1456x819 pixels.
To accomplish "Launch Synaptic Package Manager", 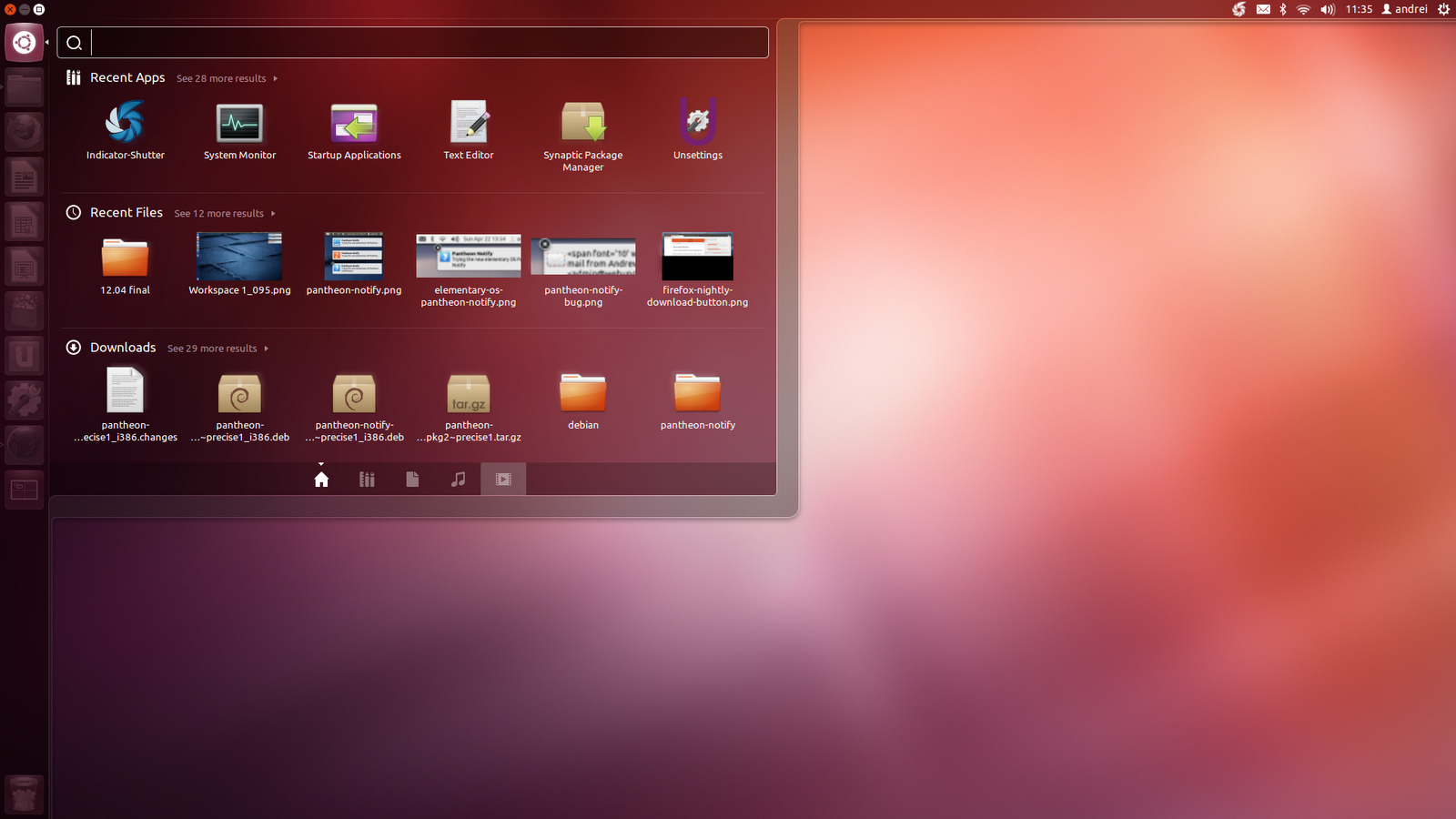I will coord(582,125).
